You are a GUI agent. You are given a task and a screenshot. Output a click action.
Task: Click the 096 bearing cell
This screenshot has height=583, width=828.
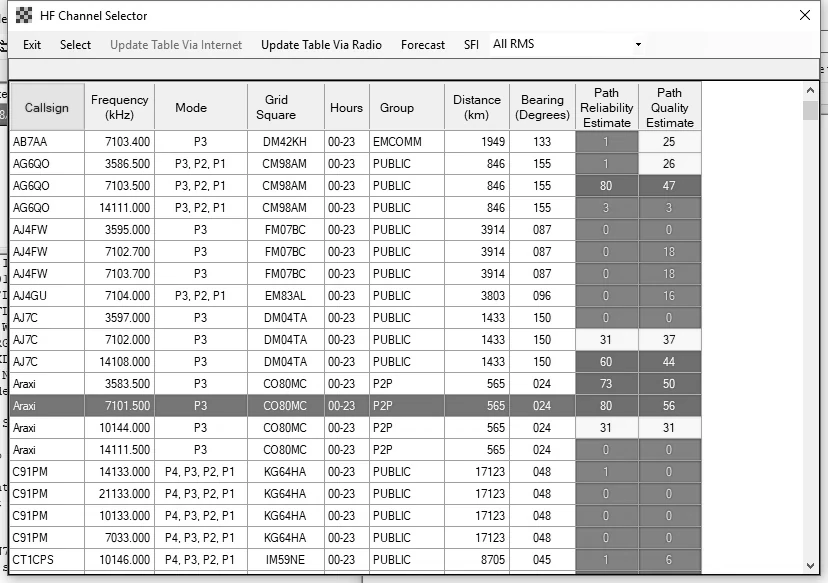pos(542,296)
